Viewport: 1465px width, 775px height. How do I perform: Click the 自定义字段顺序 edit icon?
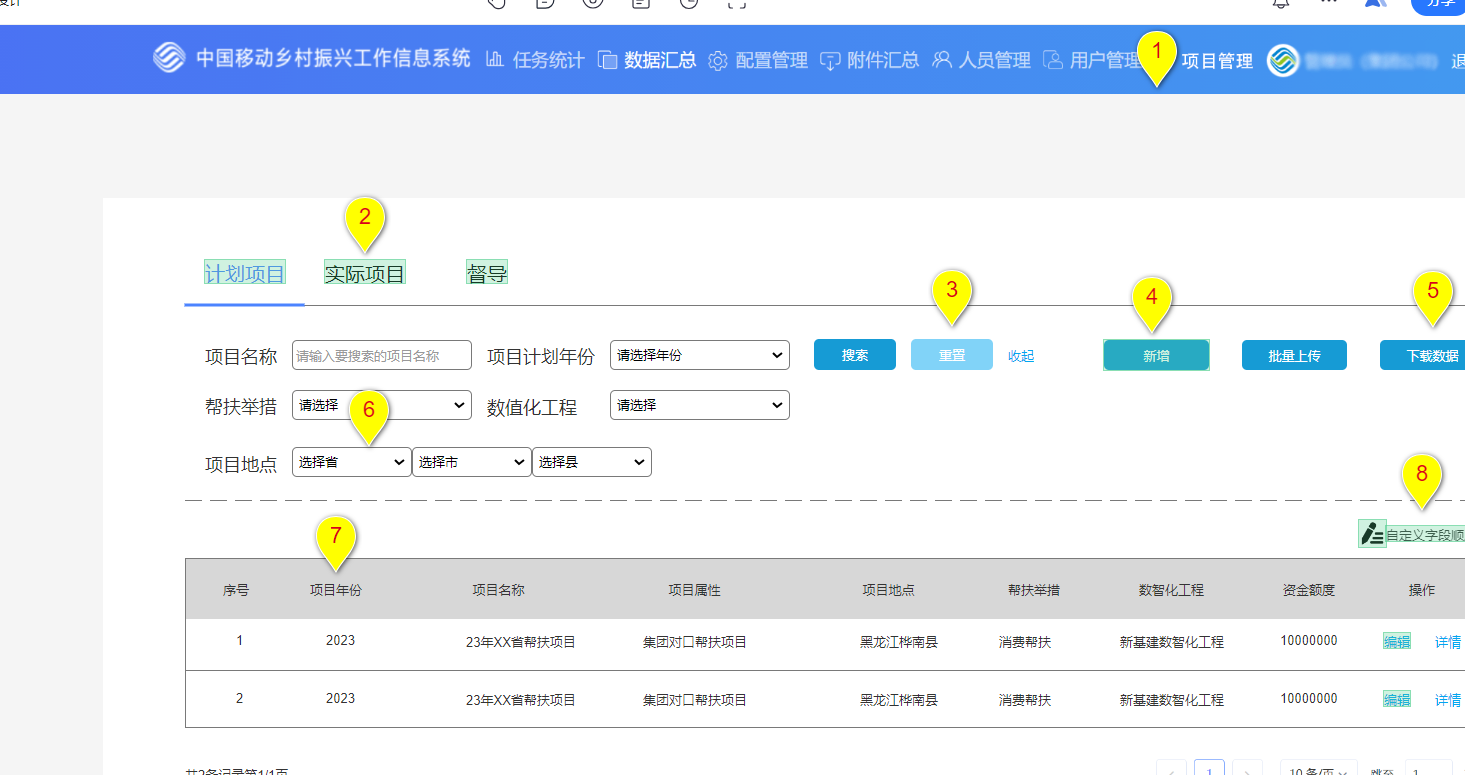[x=1372, y=534]
